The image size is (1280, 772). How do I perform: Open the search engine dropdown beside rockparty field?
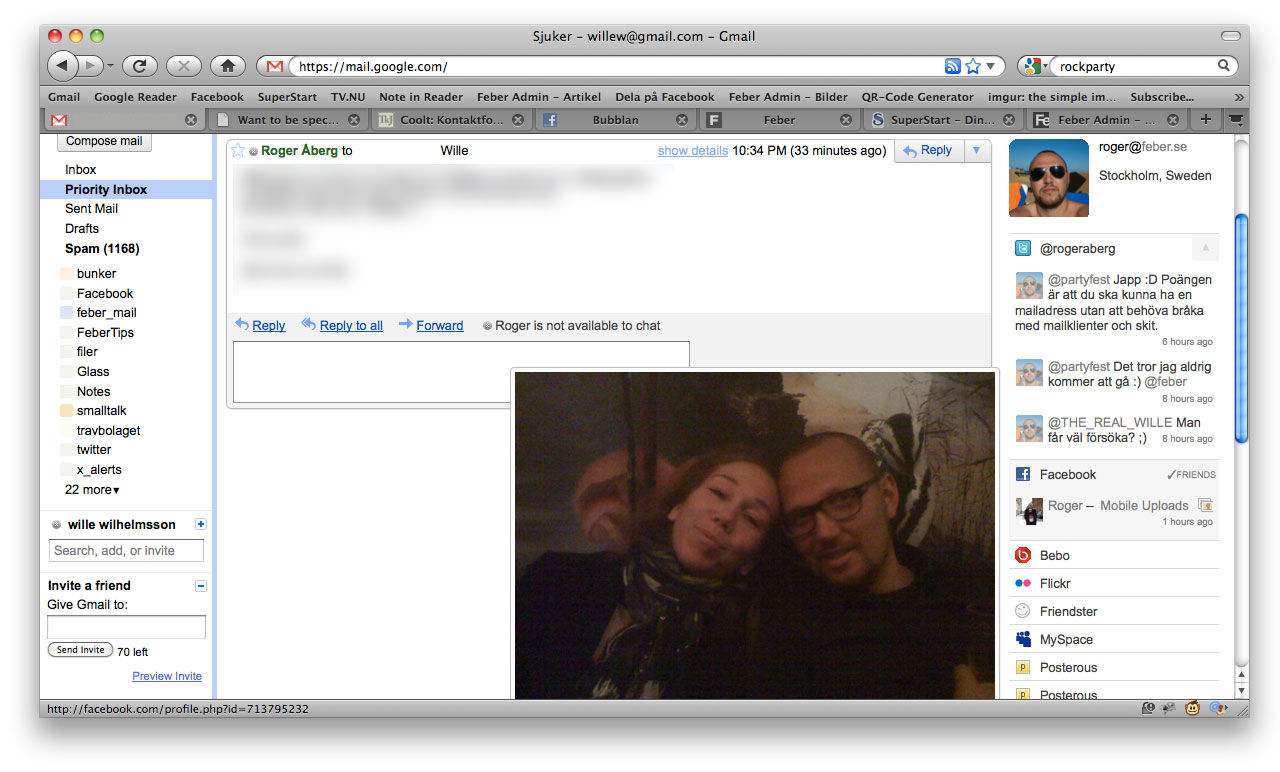coord(1035,65)
